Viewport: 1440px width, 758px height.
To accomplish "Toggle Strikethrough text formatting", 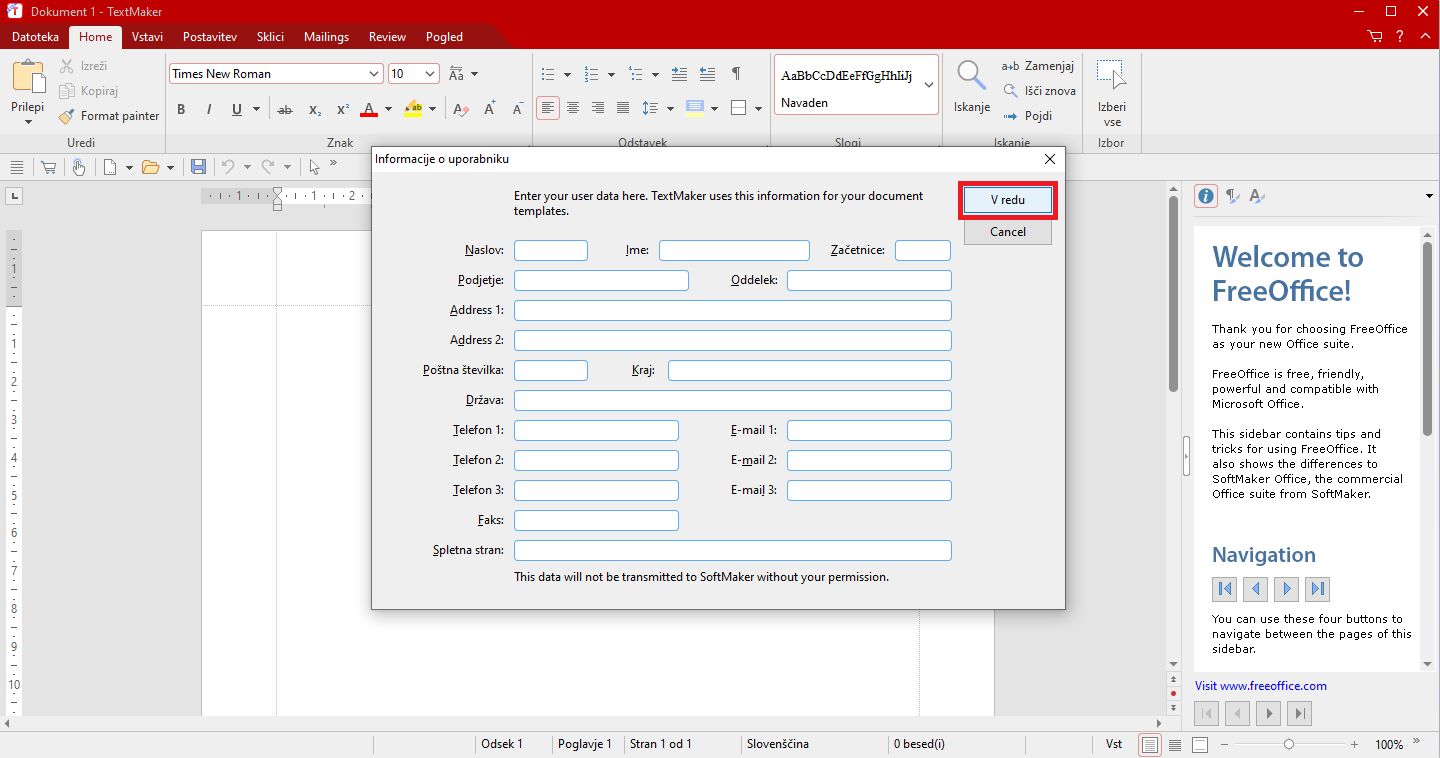I will (x=285, y=109).
